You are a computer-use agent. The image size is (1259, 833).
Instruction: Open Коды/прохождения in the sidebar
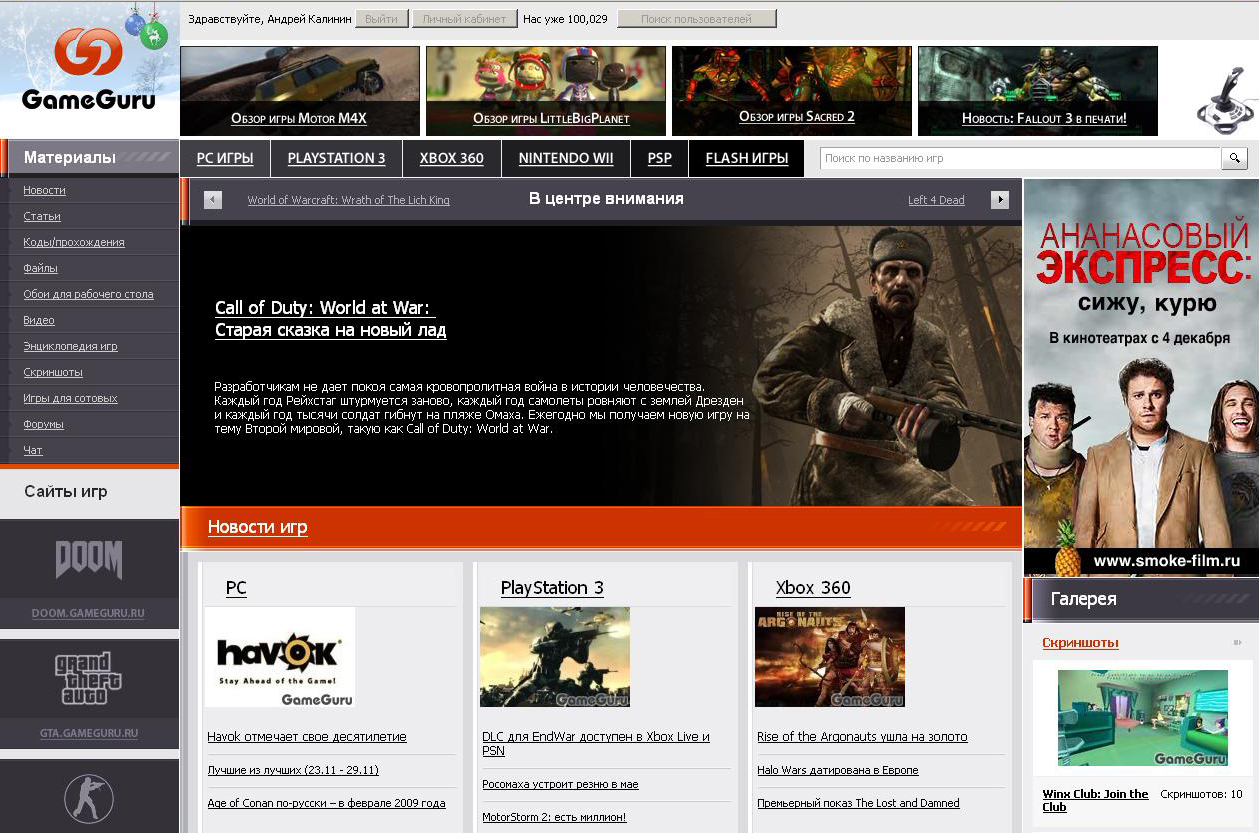coord(74,242)
